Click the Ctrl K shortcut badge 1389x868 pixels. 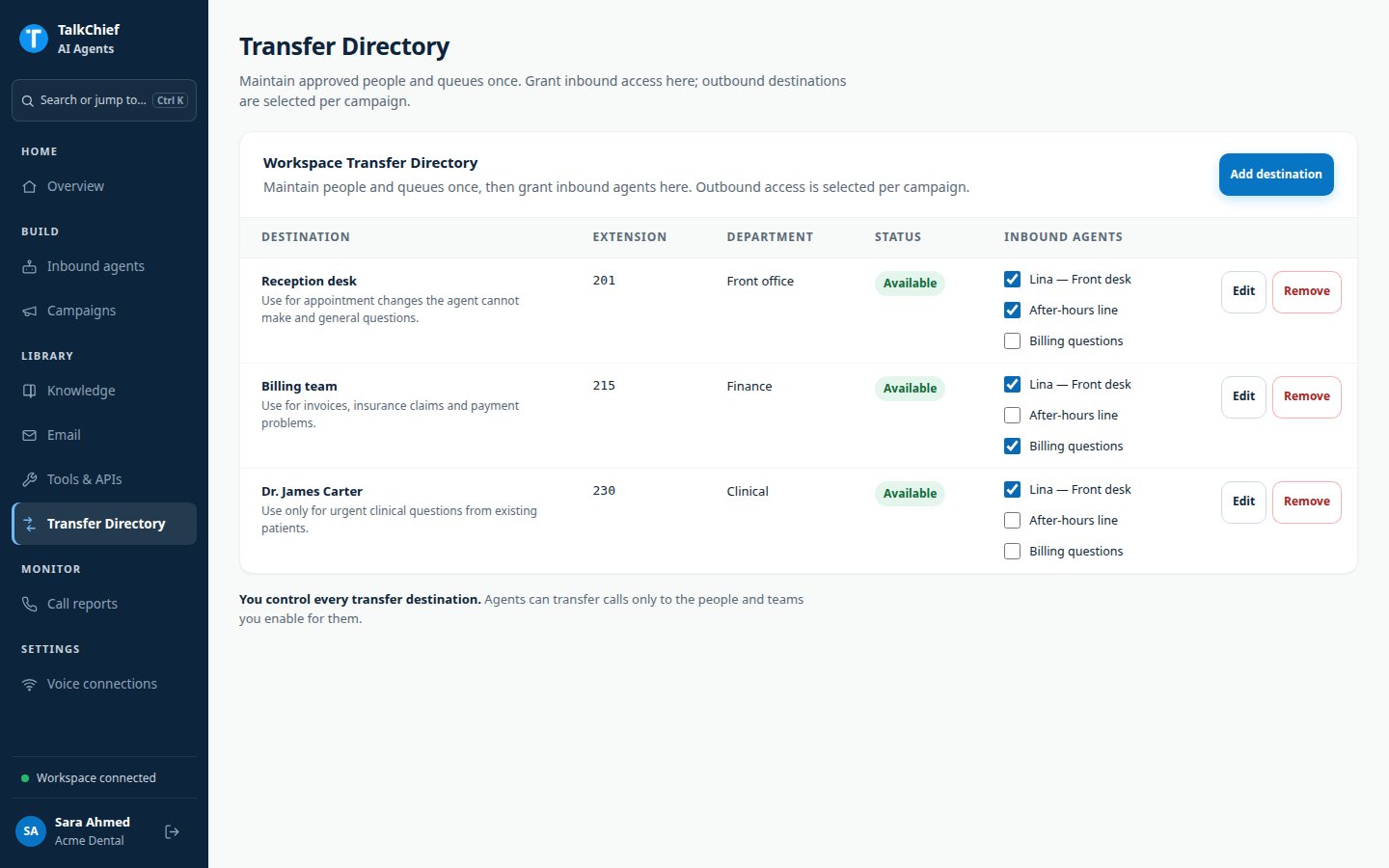pos(171,100)
